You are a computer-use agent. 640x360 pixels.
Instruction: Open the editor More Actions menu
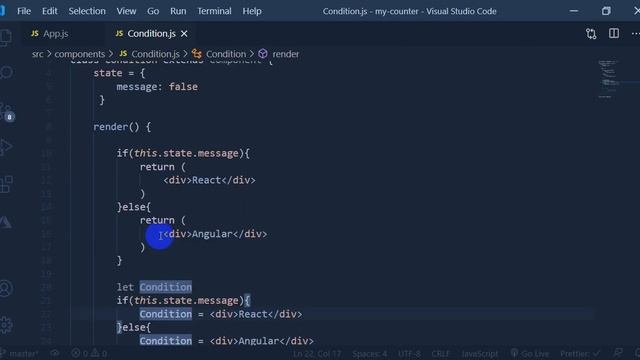coord(635,33)
